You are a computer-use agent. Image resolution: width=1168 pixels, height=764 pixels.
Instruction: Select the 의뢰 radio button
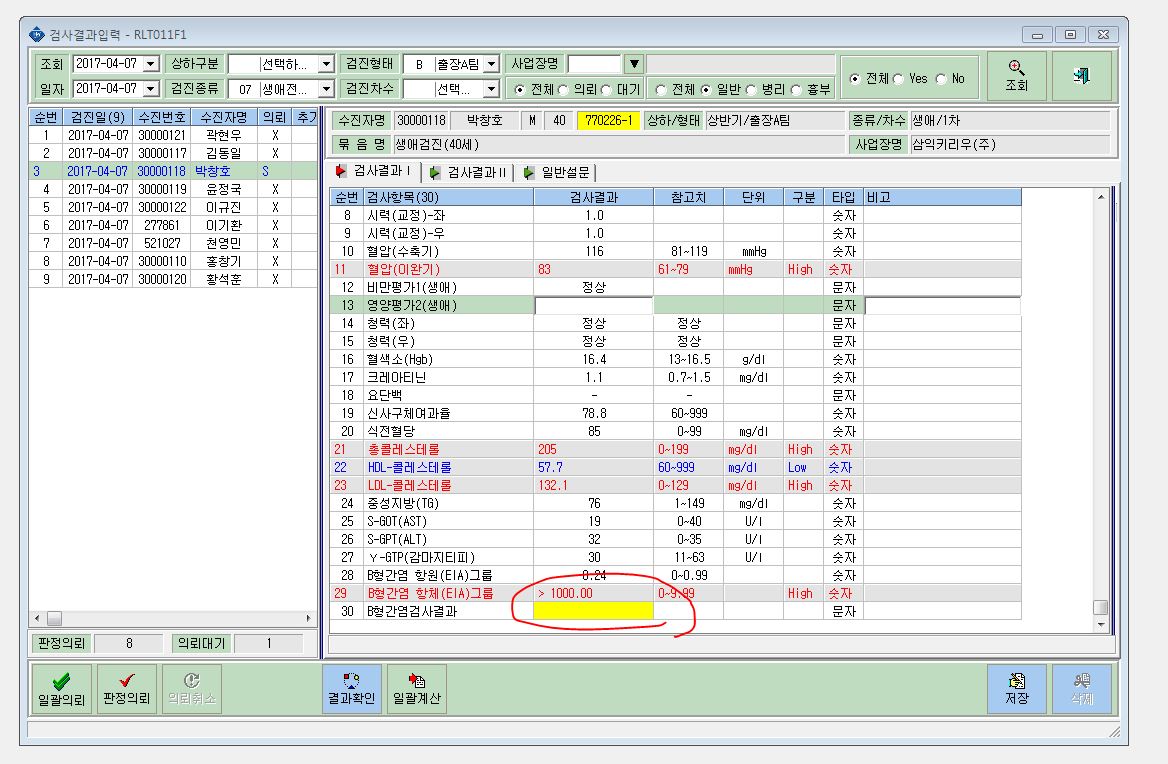563,89
